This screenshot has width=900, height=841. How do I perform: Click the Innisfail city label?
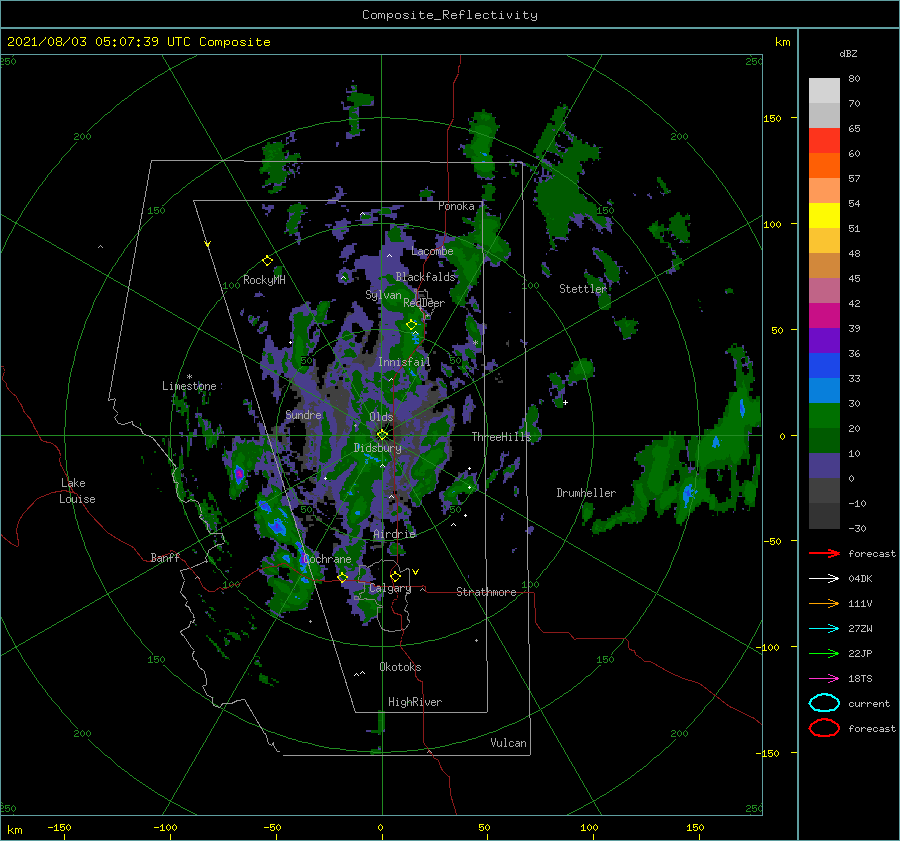(x=404, y=362)
